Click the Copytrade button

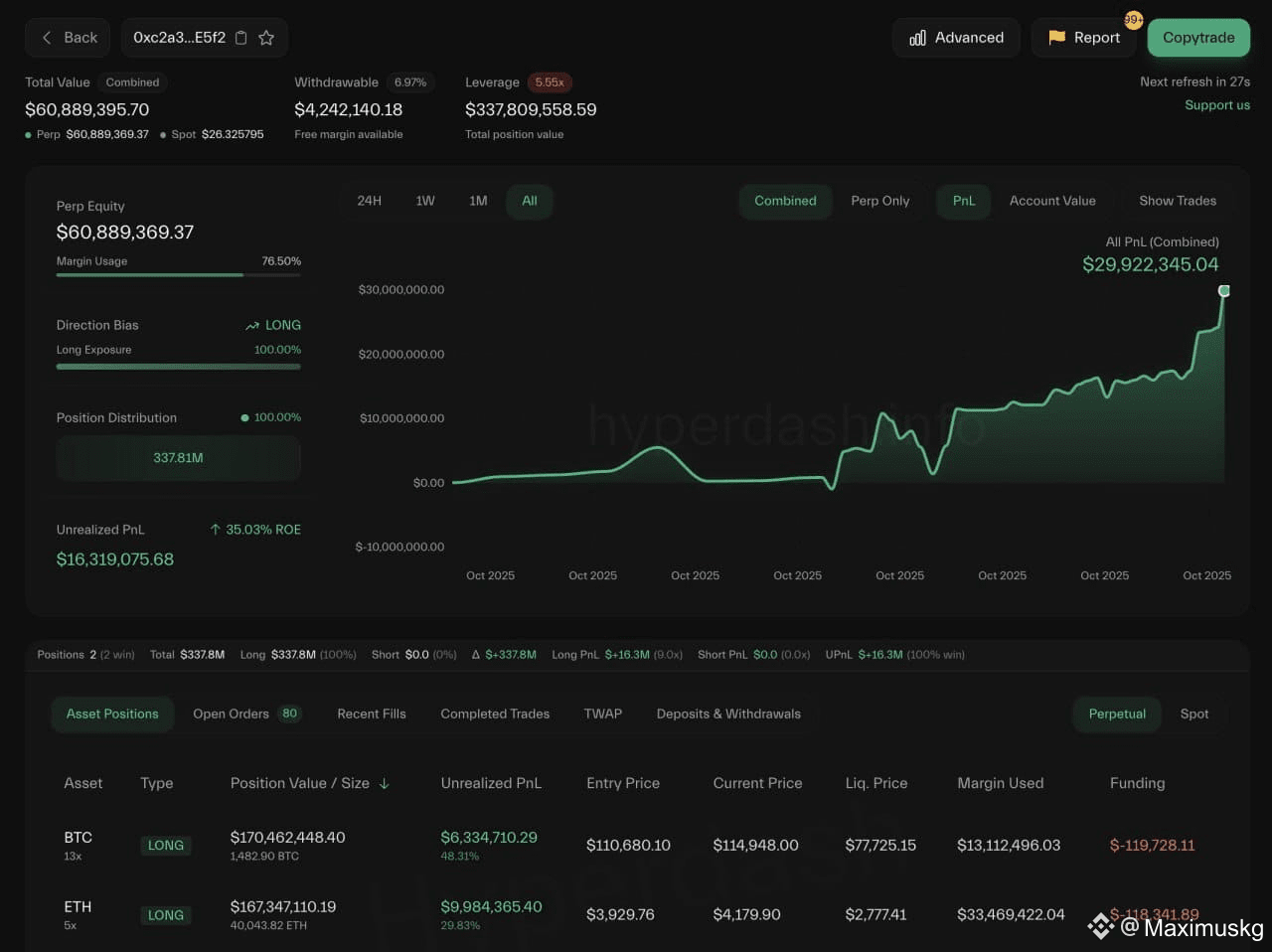click(x=1198, y=38)
